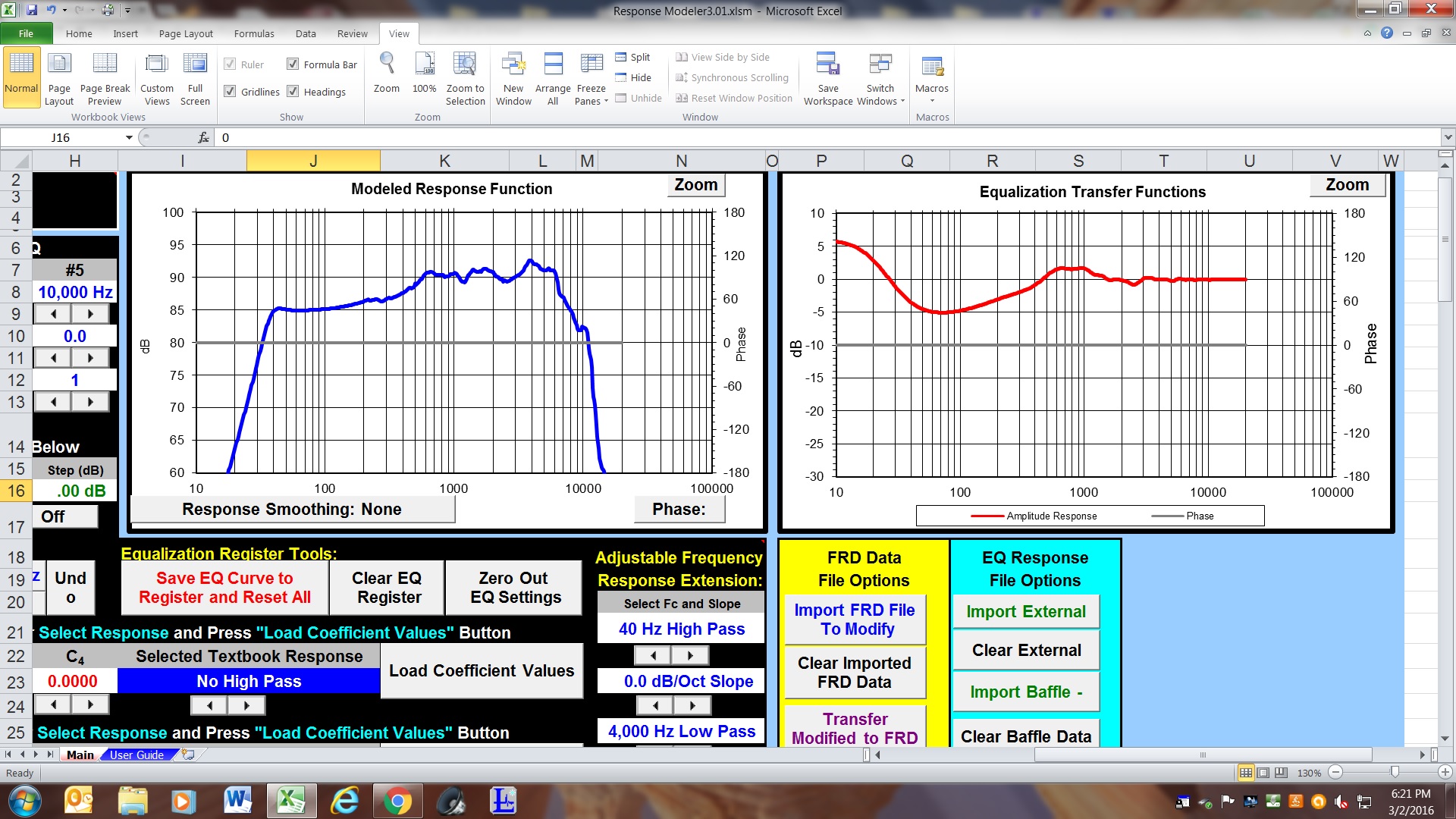Image resolution: width=1456 pixels, height=819 pixels.
Task: Insert a new worksheet tab
Action: 187,755
